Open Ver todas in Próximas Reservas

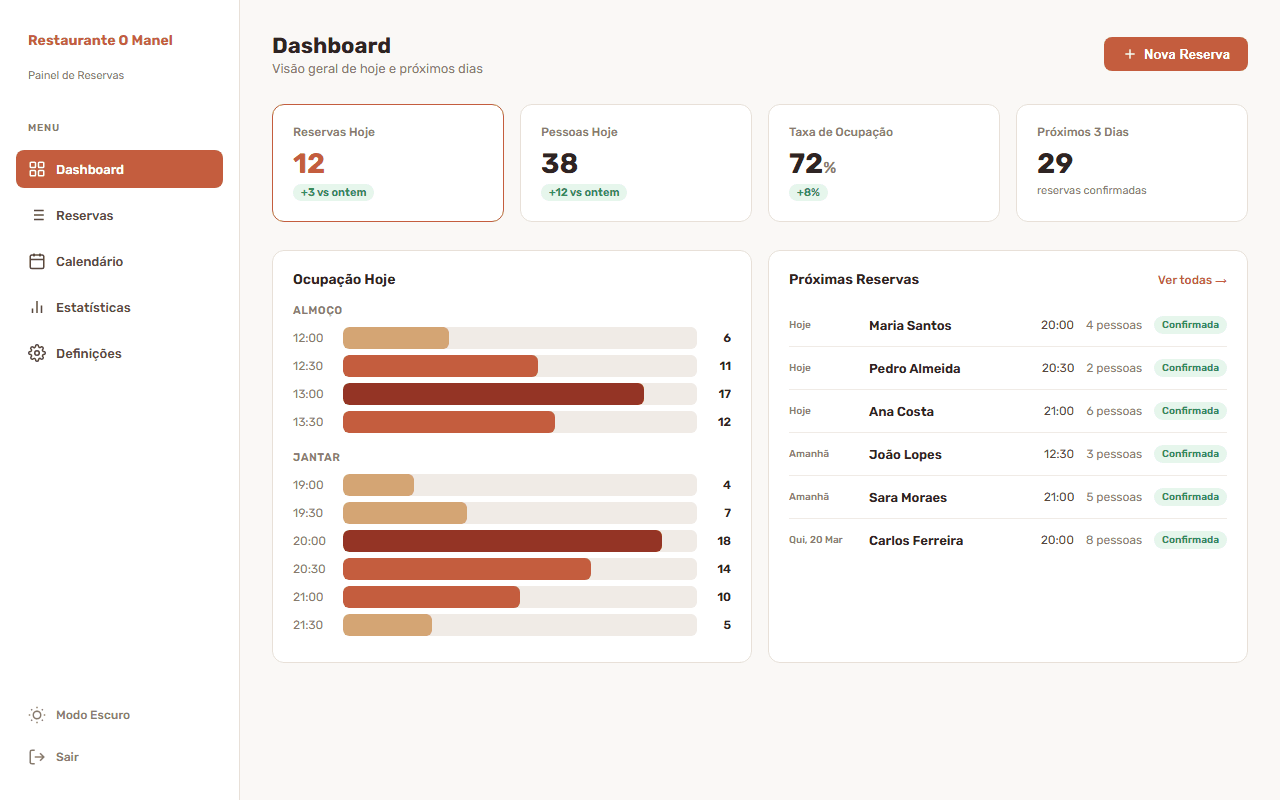coord(1192,280)
